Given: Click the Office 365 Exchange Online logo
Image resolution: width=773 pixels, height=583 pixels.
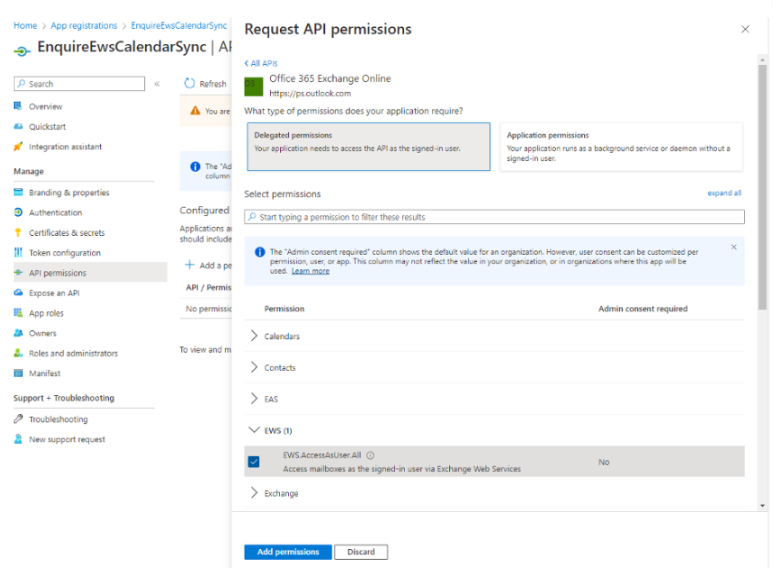Looking at the screenshot, I should (254, 87).
